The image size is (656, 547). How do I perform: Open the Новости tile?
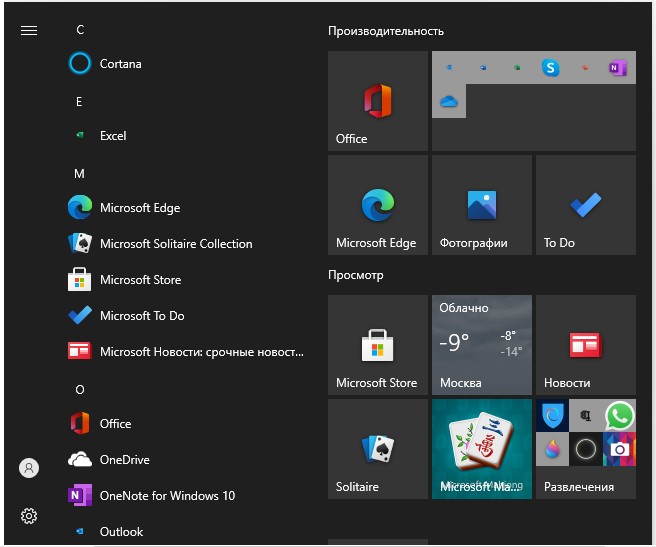click(x=586, y=345)
